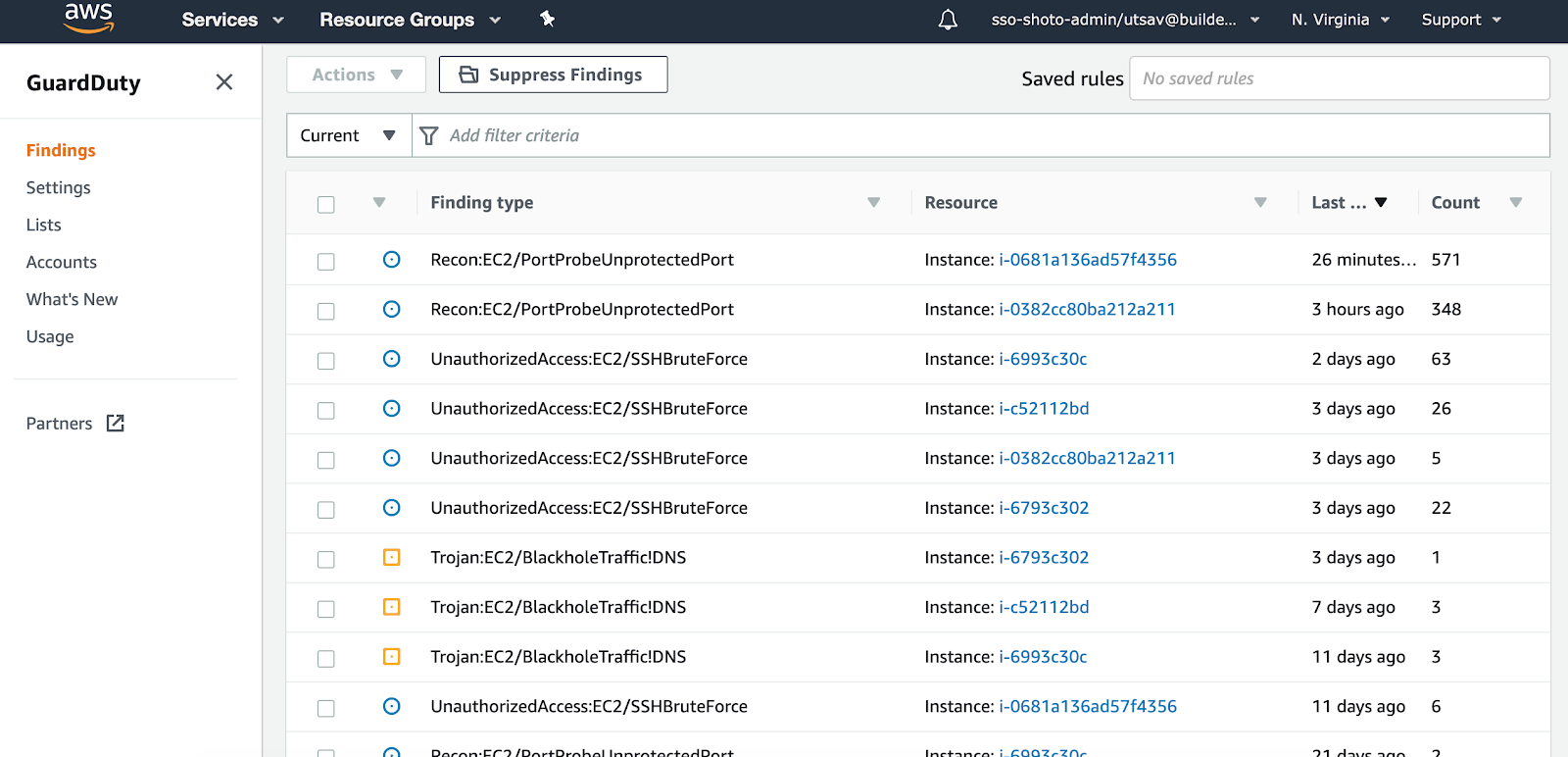Click the Saved rules input box

point(1340,78)
